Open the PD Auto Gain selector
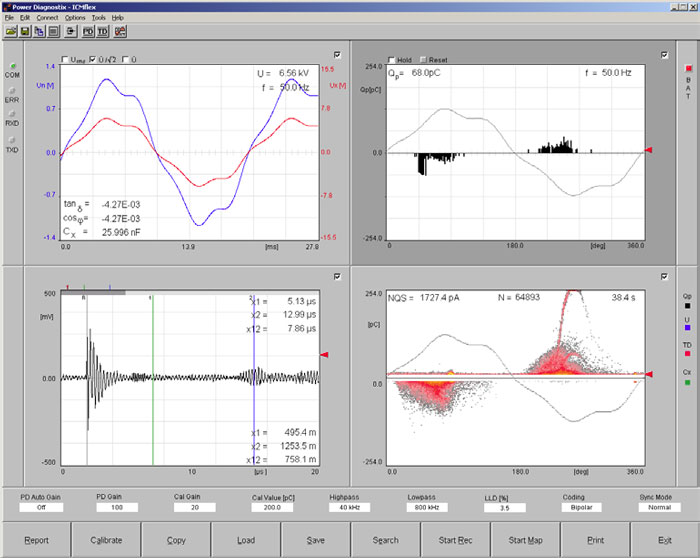Image resolution: width=700 pixels, height=558 pixels. [x=40, y=507]
